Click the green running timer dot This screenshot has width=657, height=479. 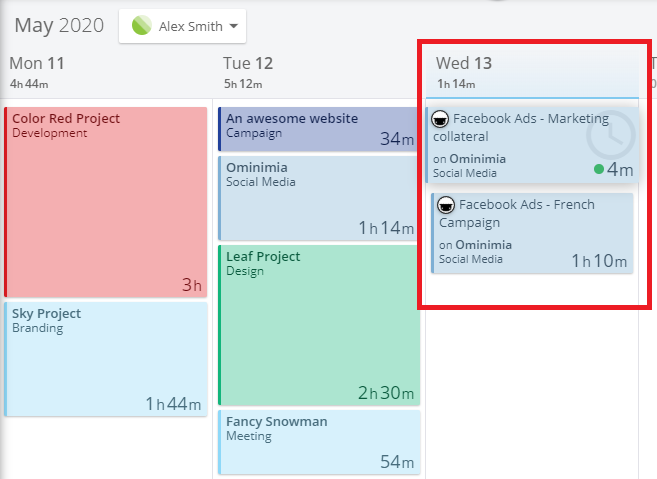599,169
